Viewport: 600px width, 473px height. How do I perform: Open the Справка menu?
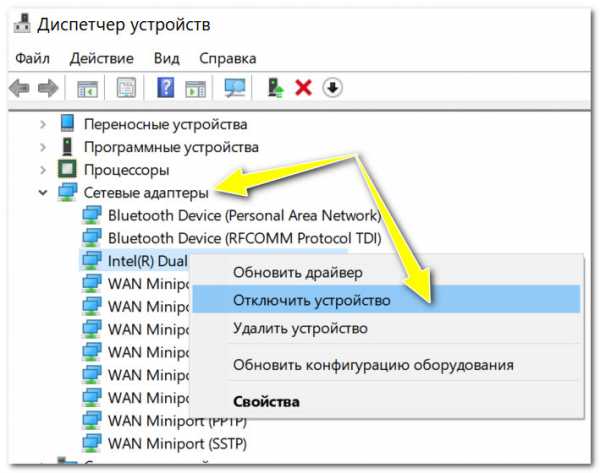tap(227, 58)
